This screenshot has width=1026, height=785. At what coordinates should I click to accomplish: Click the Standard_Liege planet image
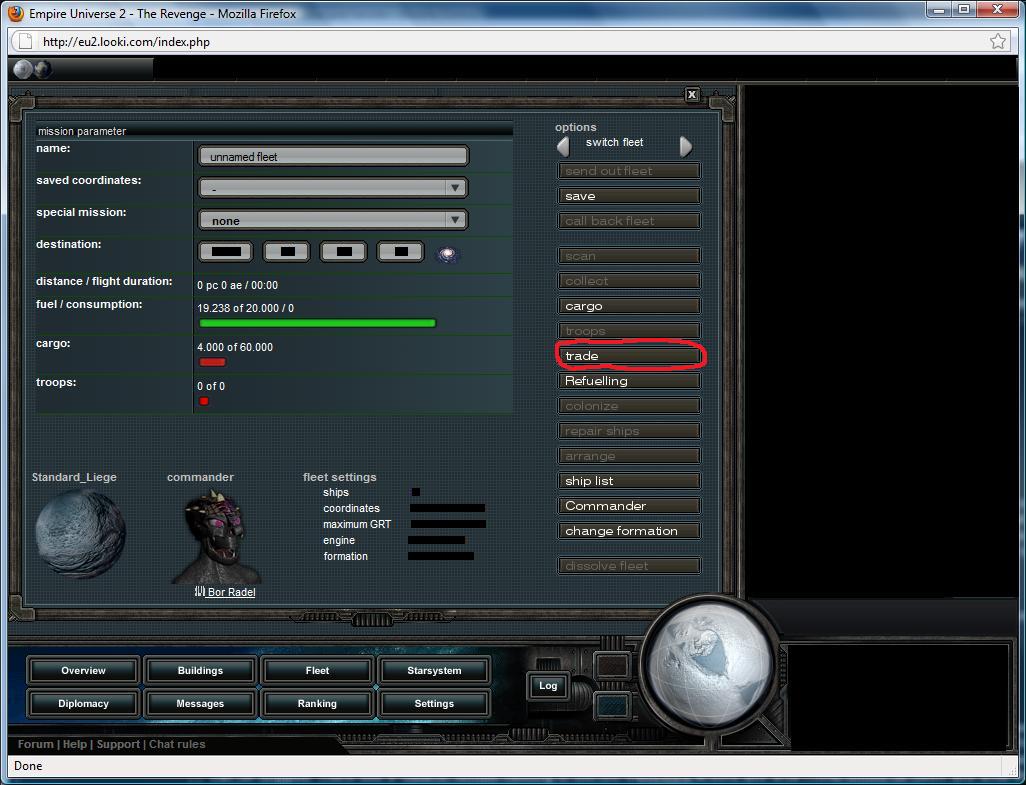click(x=80, y=534)
